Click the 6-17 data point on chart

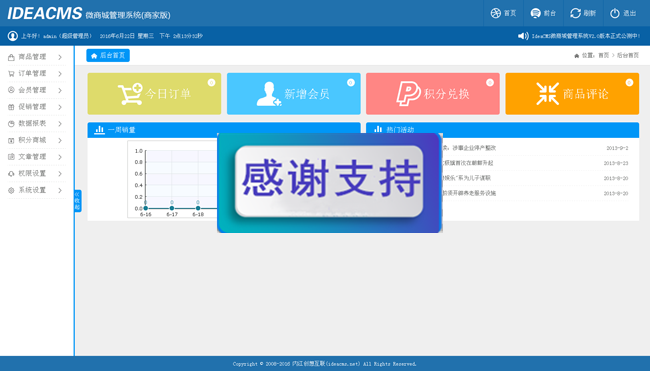click(x=172, y=208)
